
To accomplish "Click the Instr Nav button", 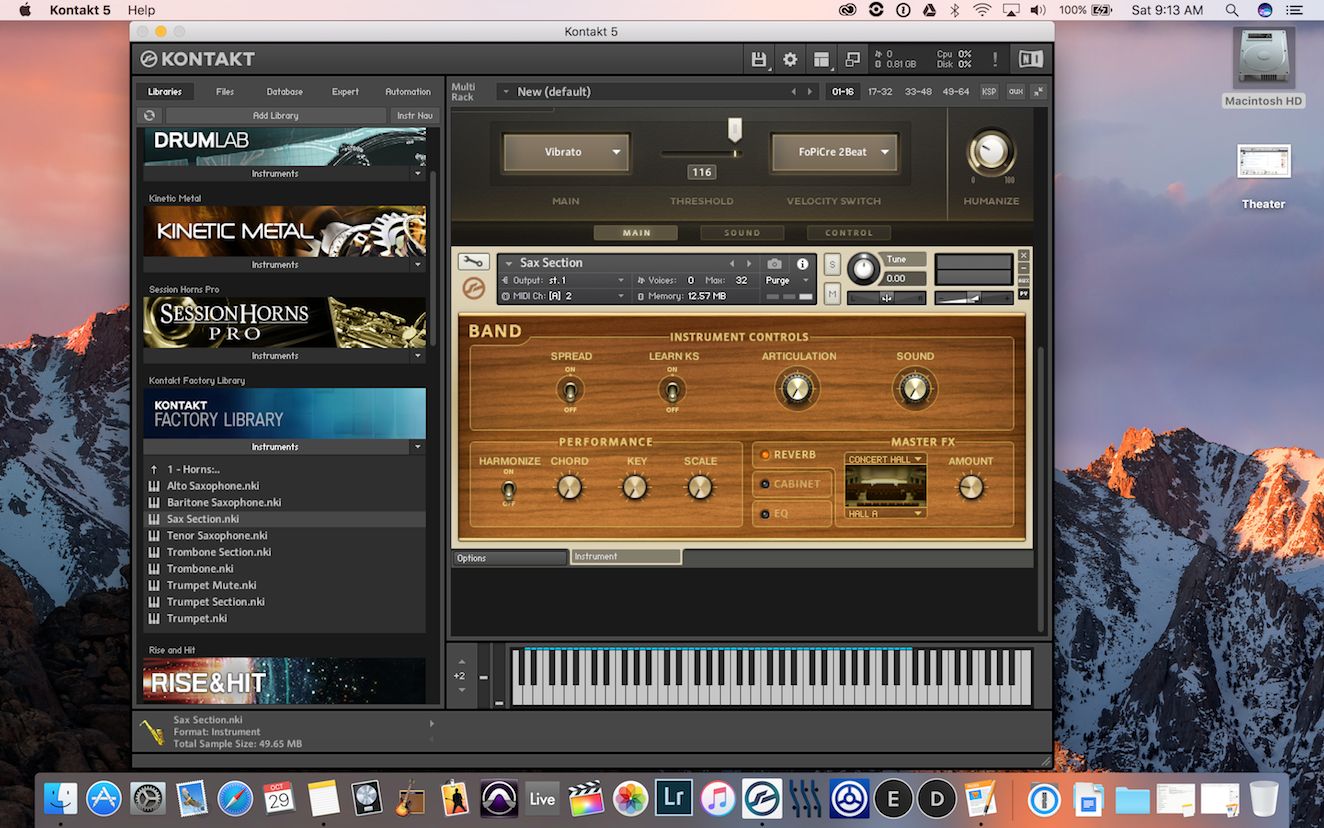I will pos(415,116).
